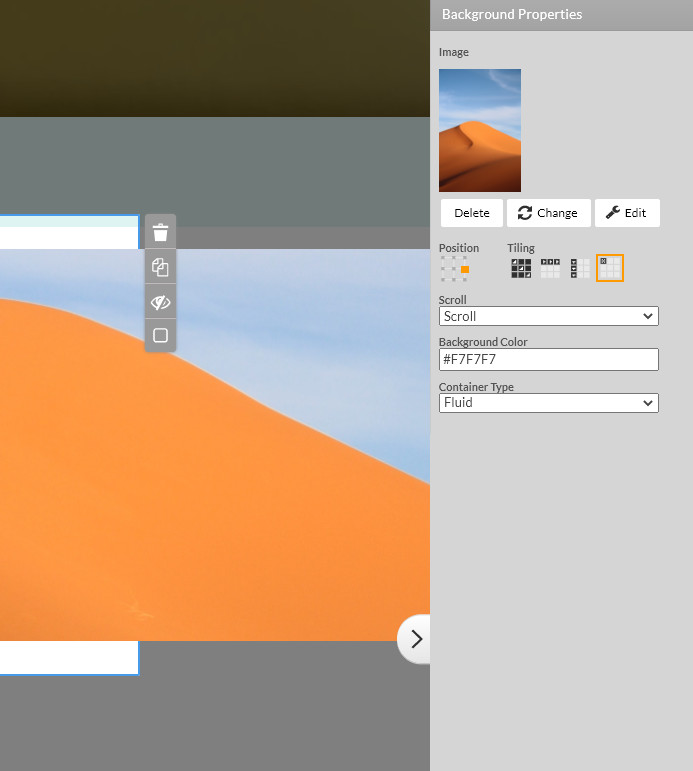Select the center position anchor
The image size is (693, 771).
(454, 269)
